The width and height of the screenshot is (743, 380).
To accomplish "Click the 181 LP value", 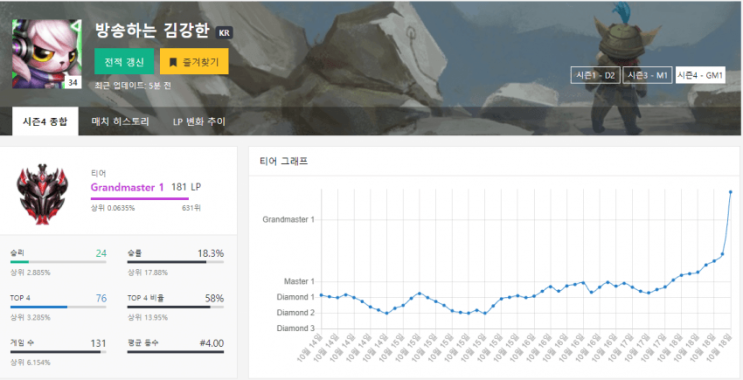I will pyautogui.click(x=186, y=187).
